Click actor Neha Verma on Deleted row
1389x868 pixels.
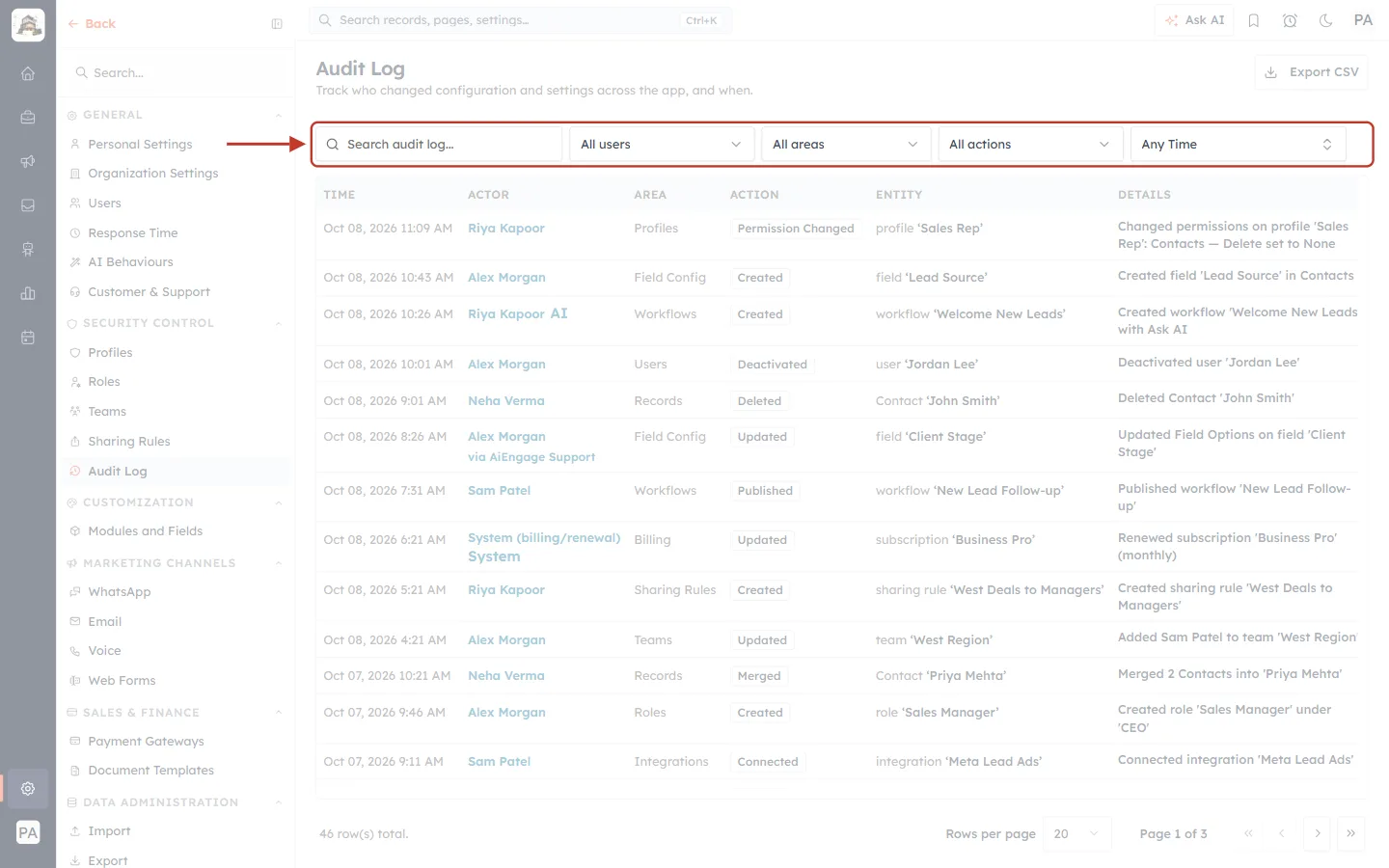pyautogui.click(x=506, y=401)
